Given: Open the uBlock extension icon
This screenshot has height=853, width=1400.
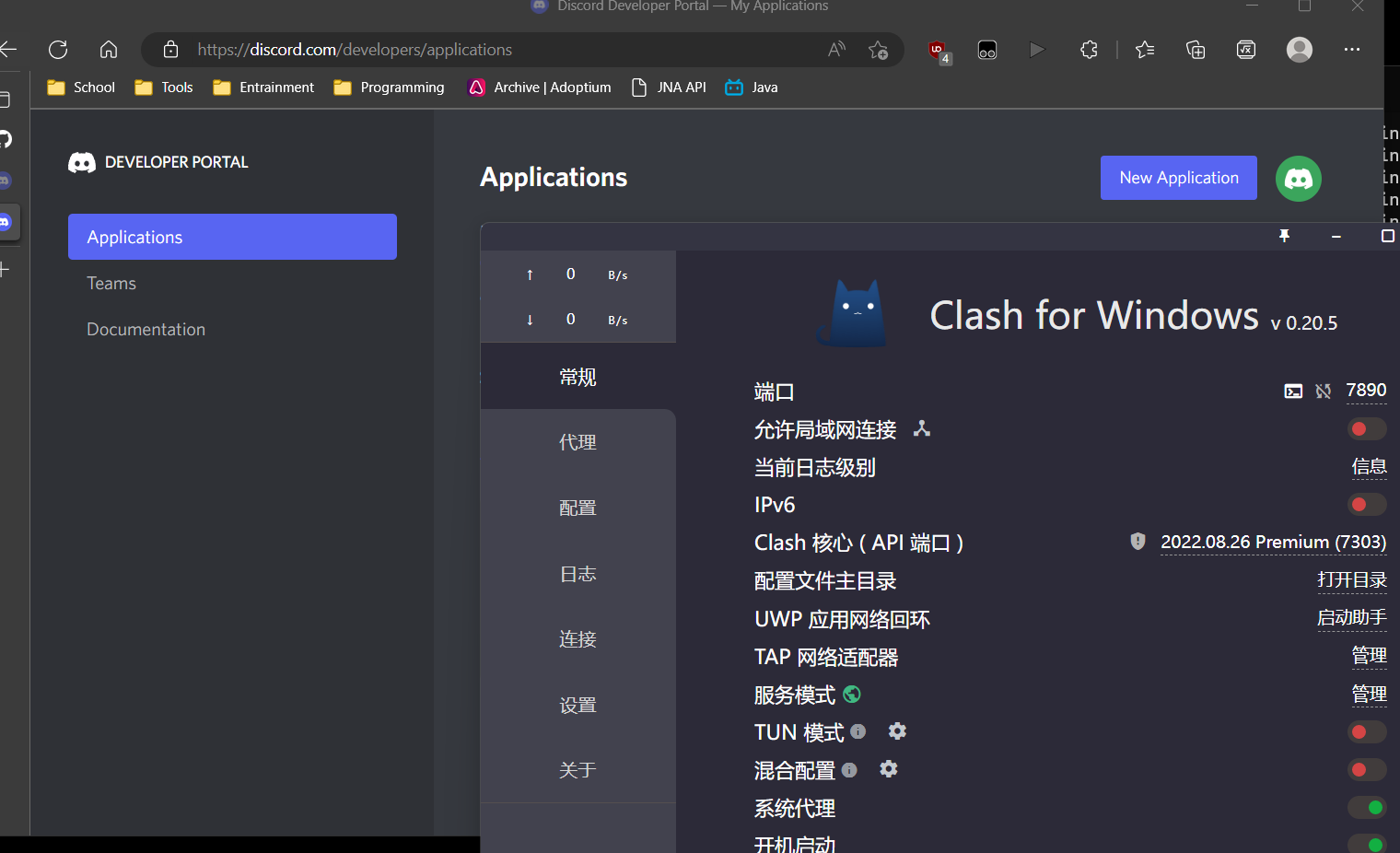Looking at the screenshot, I should coord(939,51).
